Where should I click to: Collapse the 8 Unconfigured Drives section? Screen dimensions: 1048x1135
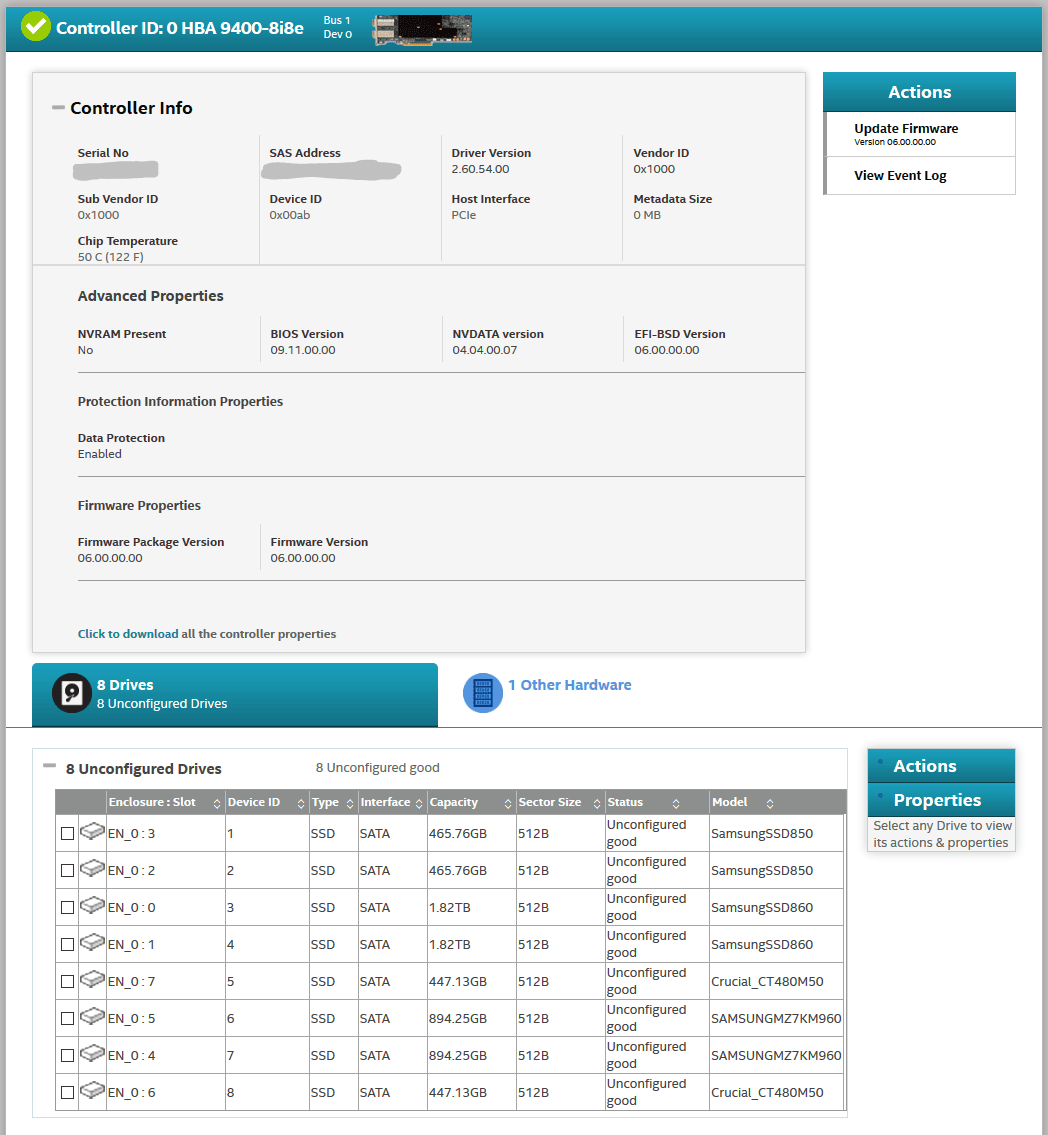[x=49, y=765]
